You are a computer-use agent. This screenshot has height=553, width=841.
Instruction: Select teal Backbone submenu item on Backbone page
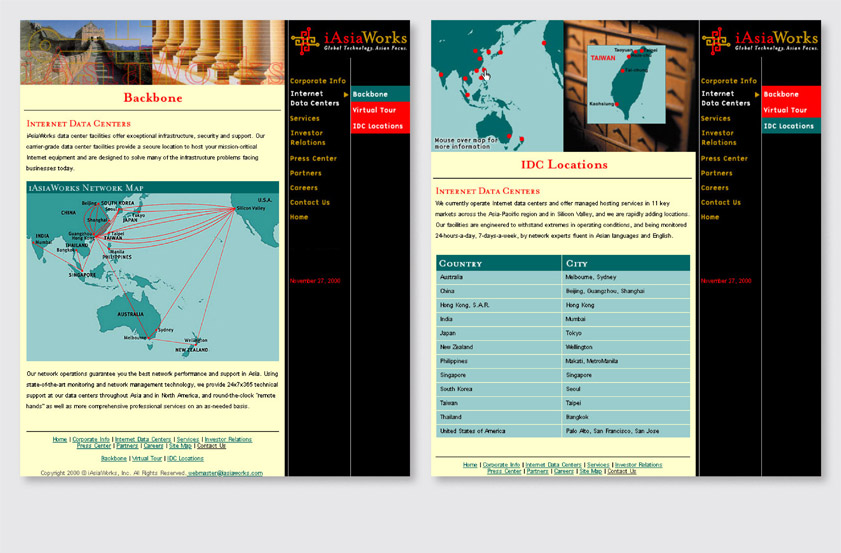380,94
